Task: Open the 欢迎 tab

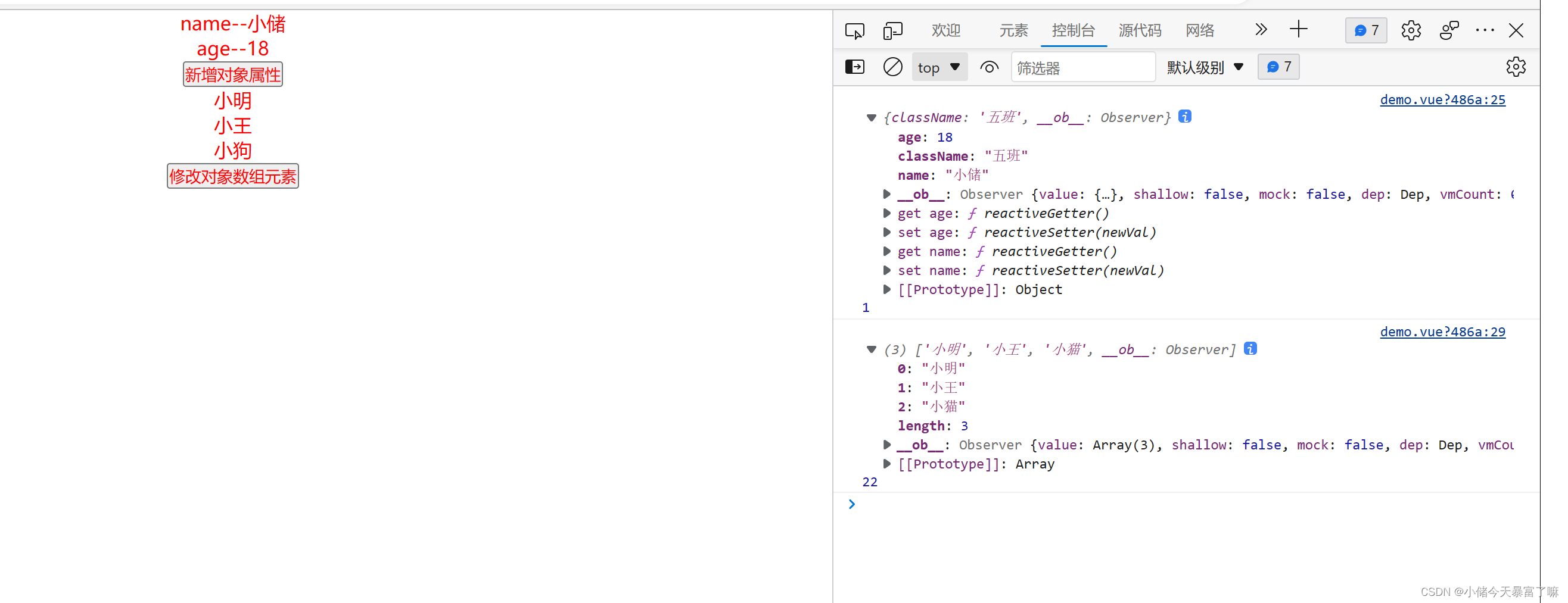Action: (x=946, y=30)
